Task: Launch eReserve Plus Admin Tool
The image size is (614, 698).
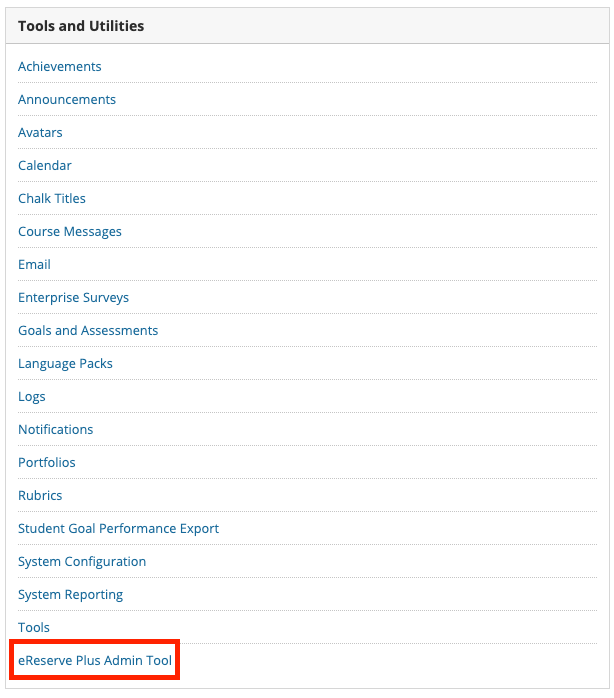Action: tap(95, 660)
